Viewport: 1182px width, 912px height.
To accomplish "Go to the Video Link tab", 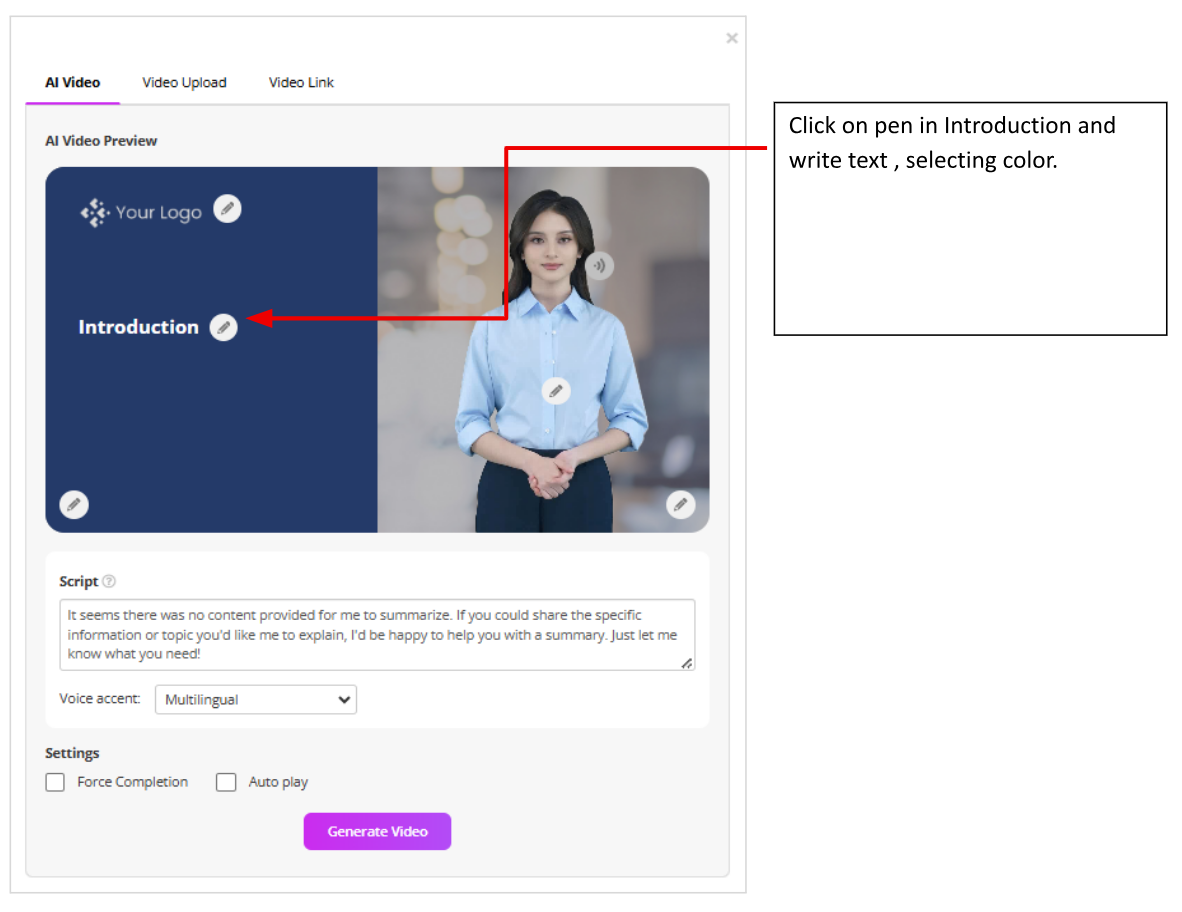I will [x=301, y=82].
